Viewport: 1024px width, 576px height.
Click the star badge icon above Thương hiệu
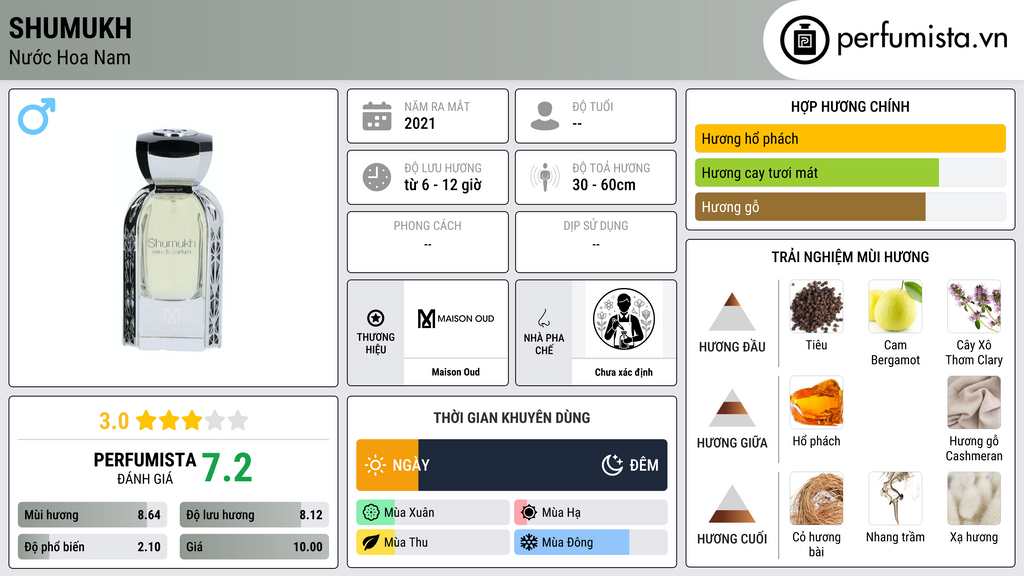(376, 318)
